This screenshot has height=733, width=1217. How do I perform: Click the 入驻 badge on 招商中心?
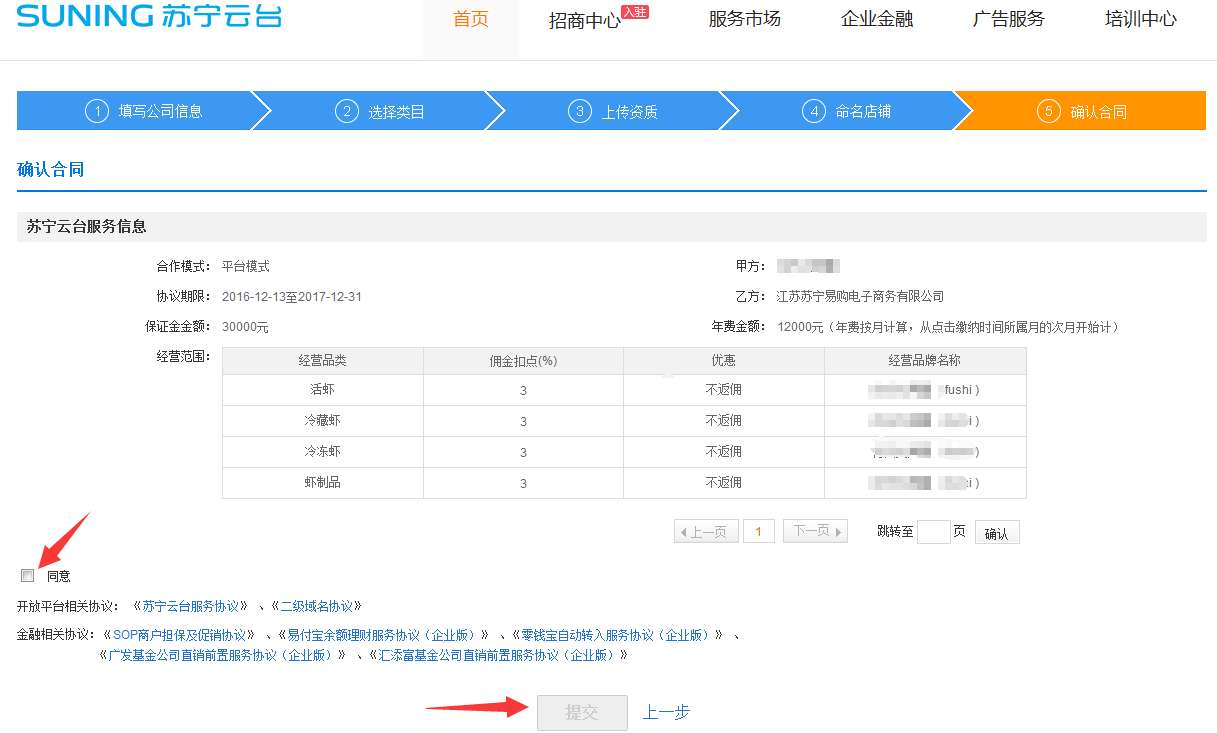pos(635,12)
